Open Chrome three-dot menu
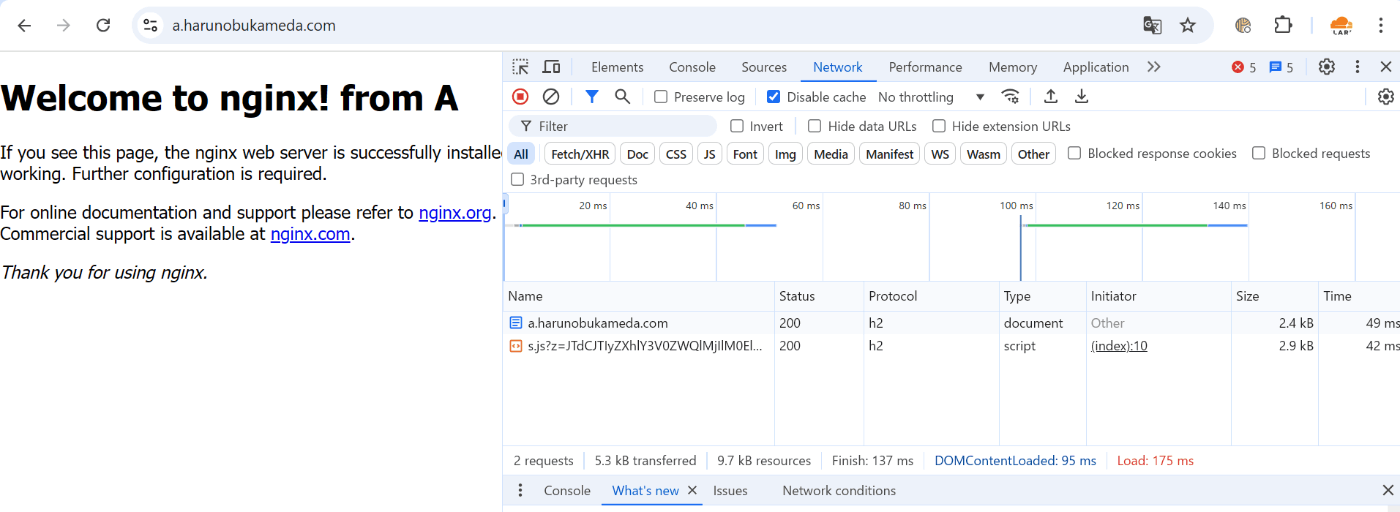1400x512 pixels. [1382, 25]
